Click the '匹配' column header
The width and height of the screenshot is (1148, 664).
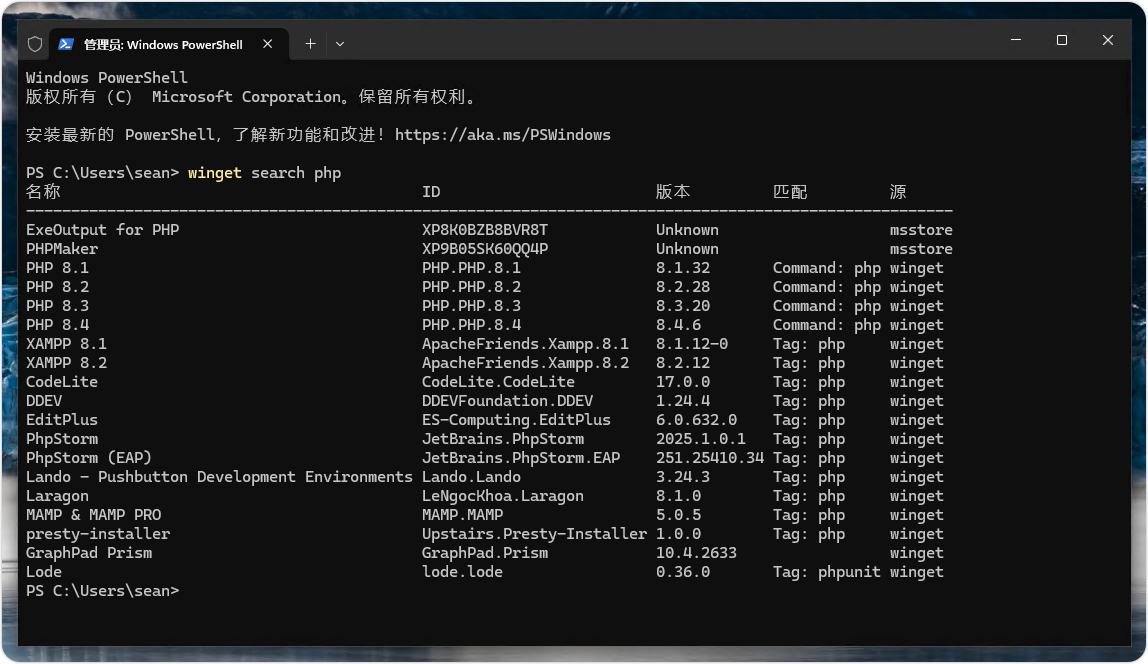click(790, 192)
